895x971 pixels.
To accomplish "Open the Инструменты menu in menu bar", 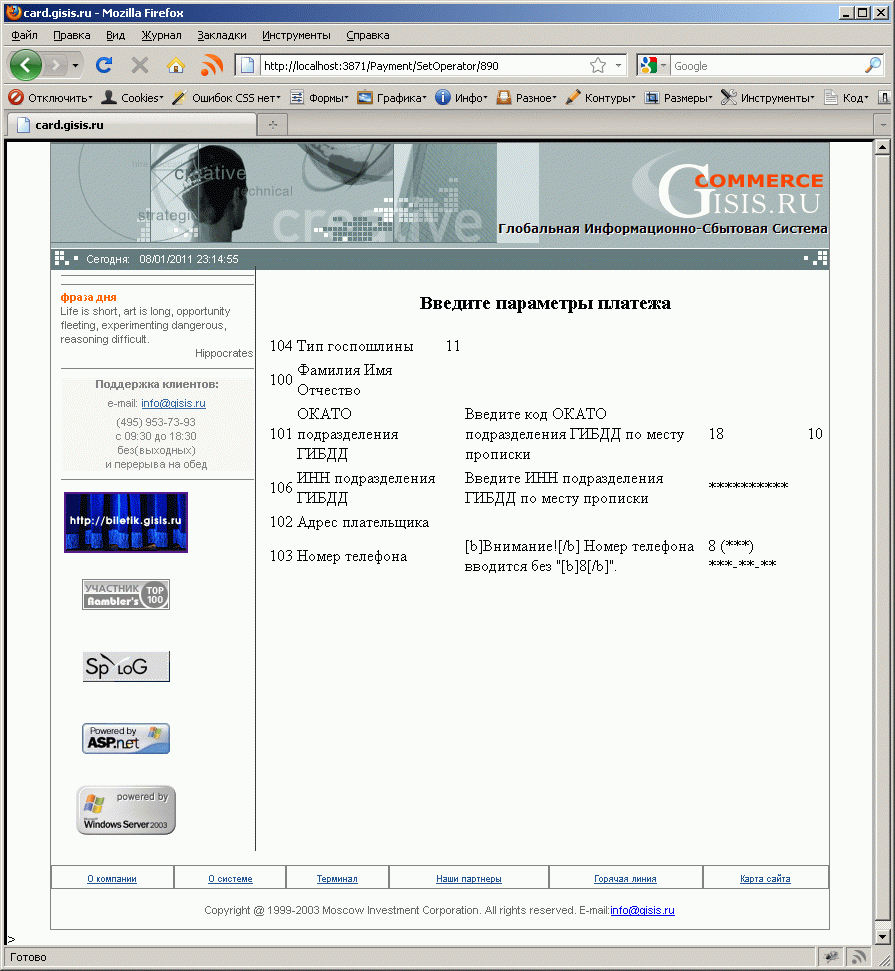I will 296,35.
